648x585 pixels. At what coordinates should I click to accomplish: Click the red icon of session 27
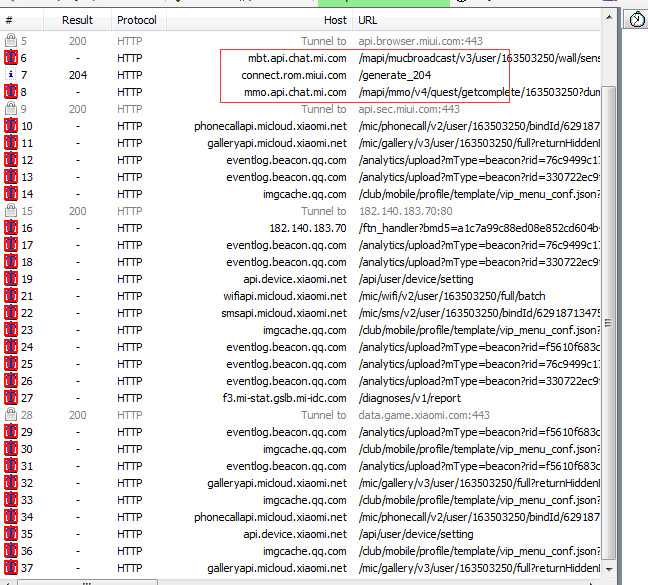tap(11, 397)
